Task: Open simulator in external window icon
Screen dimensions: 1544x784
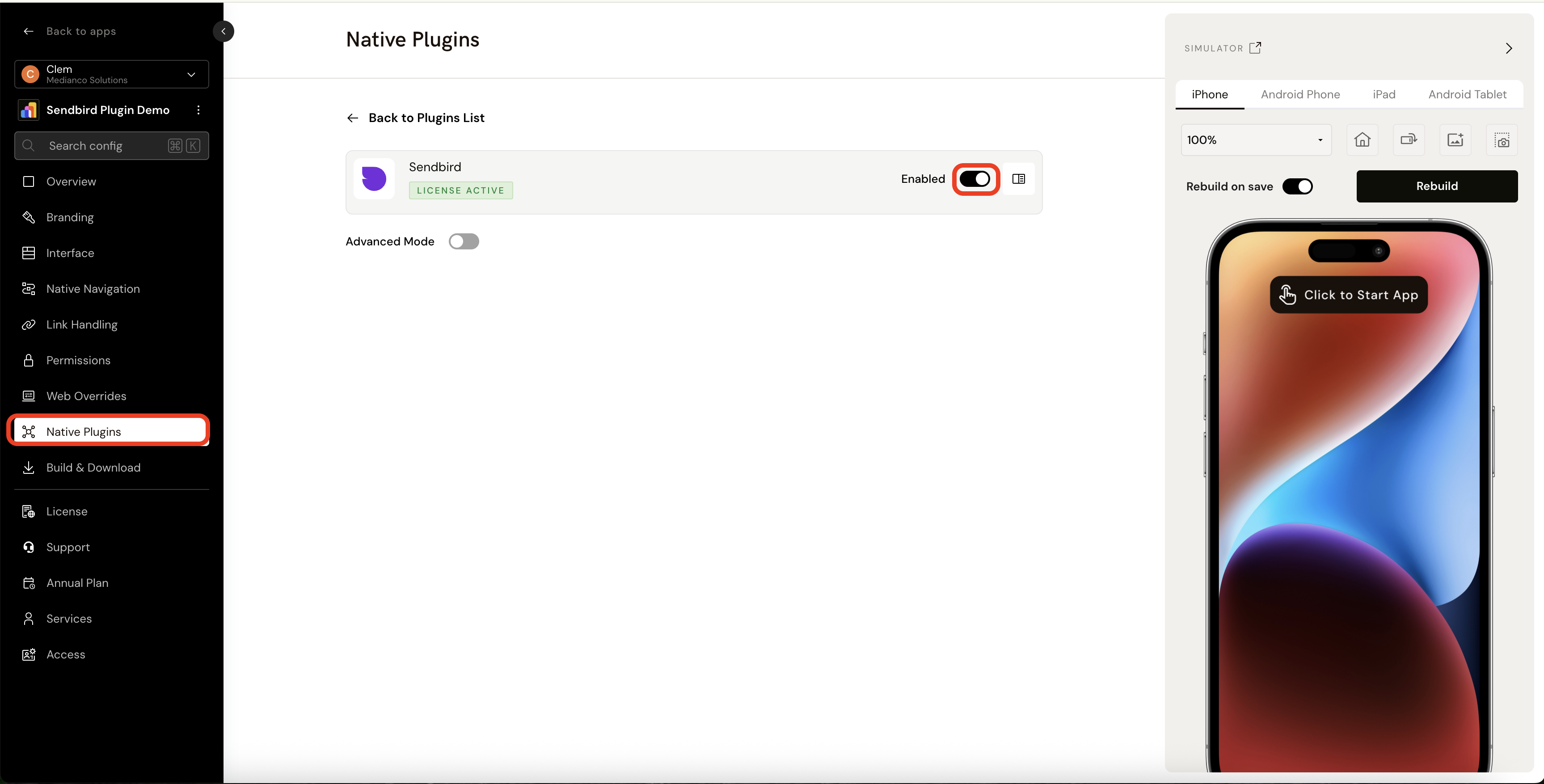Action: coord(1255,48)
